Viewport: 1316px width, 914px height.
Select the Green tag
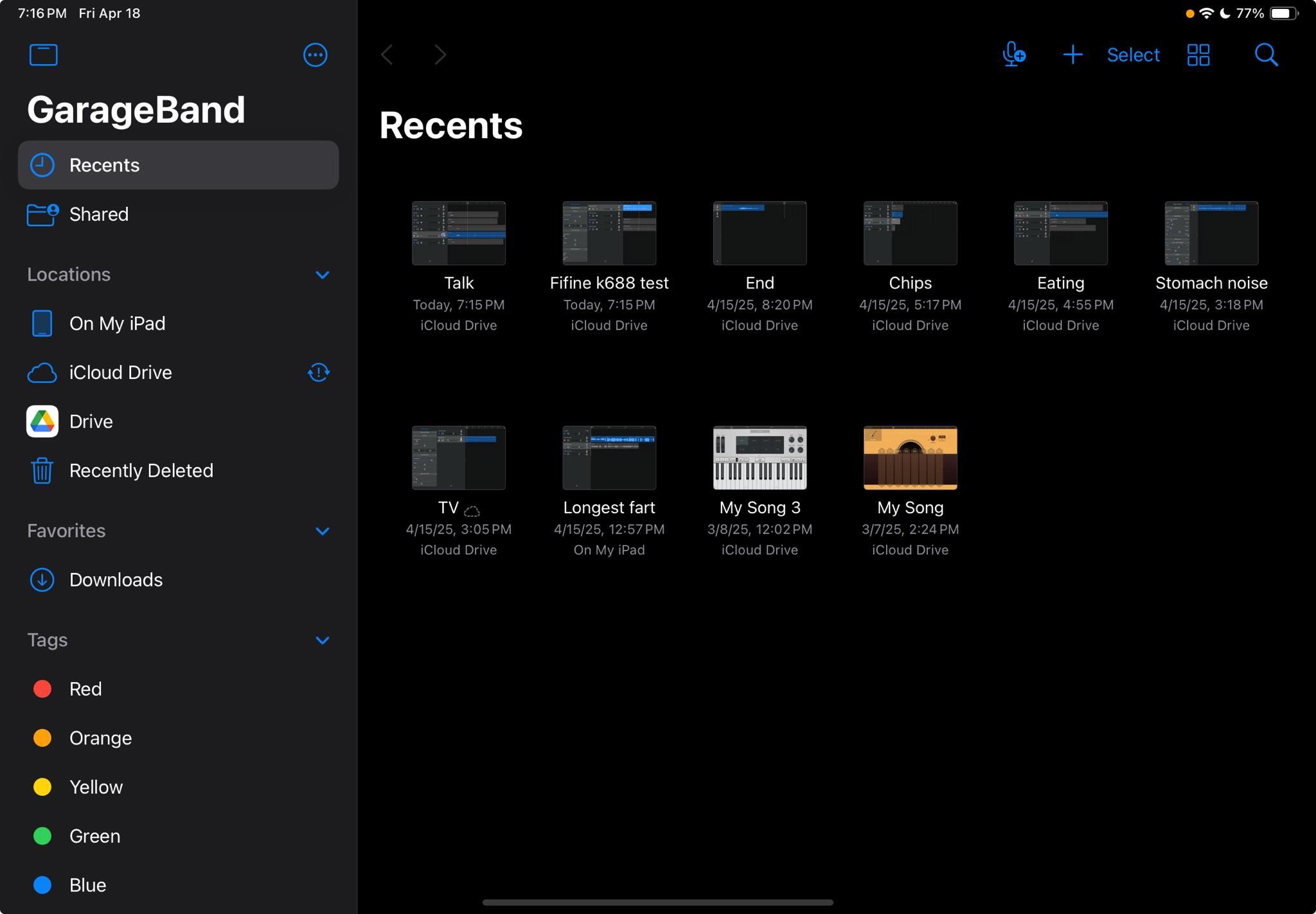178,836
